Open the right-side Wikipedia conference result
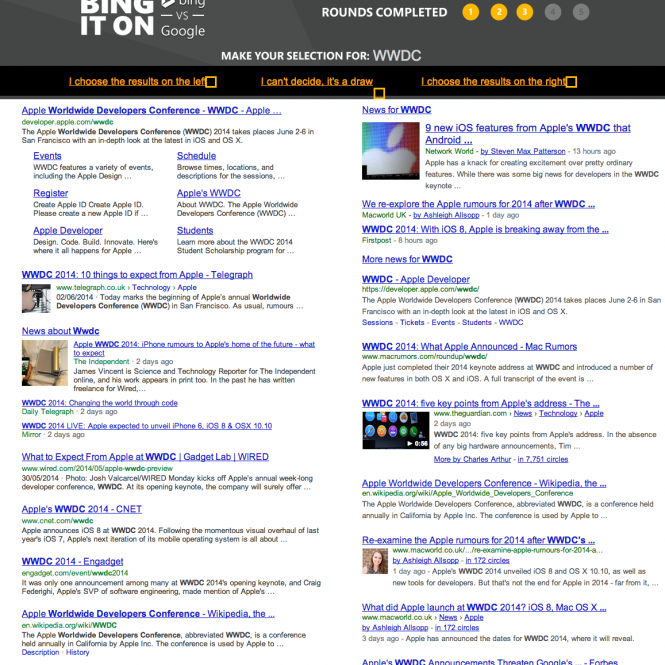This screenshot has width=665, height=665. (x=484, y=483)
